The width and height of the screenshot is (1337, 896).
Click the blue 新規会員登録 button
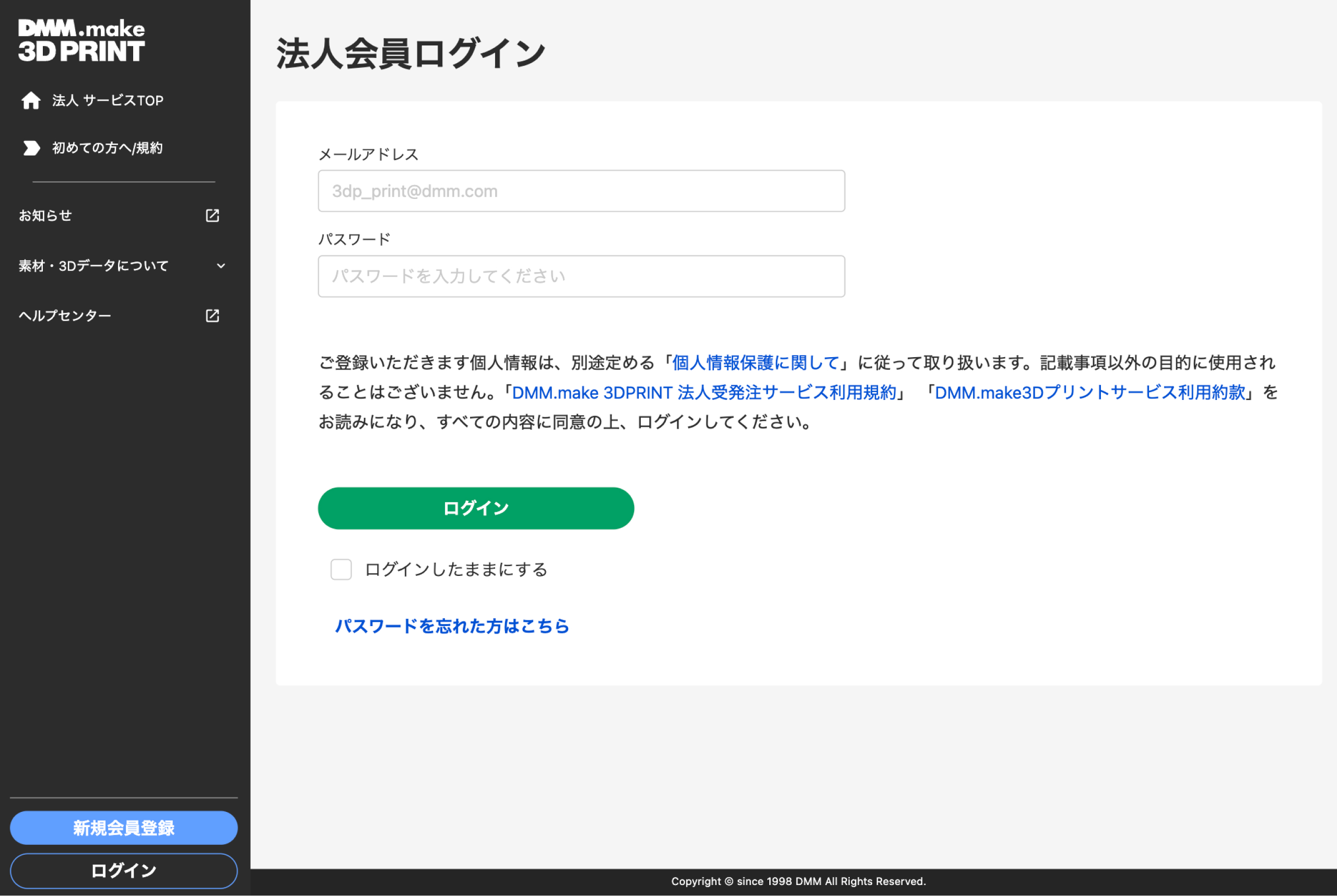click(123, 828)
